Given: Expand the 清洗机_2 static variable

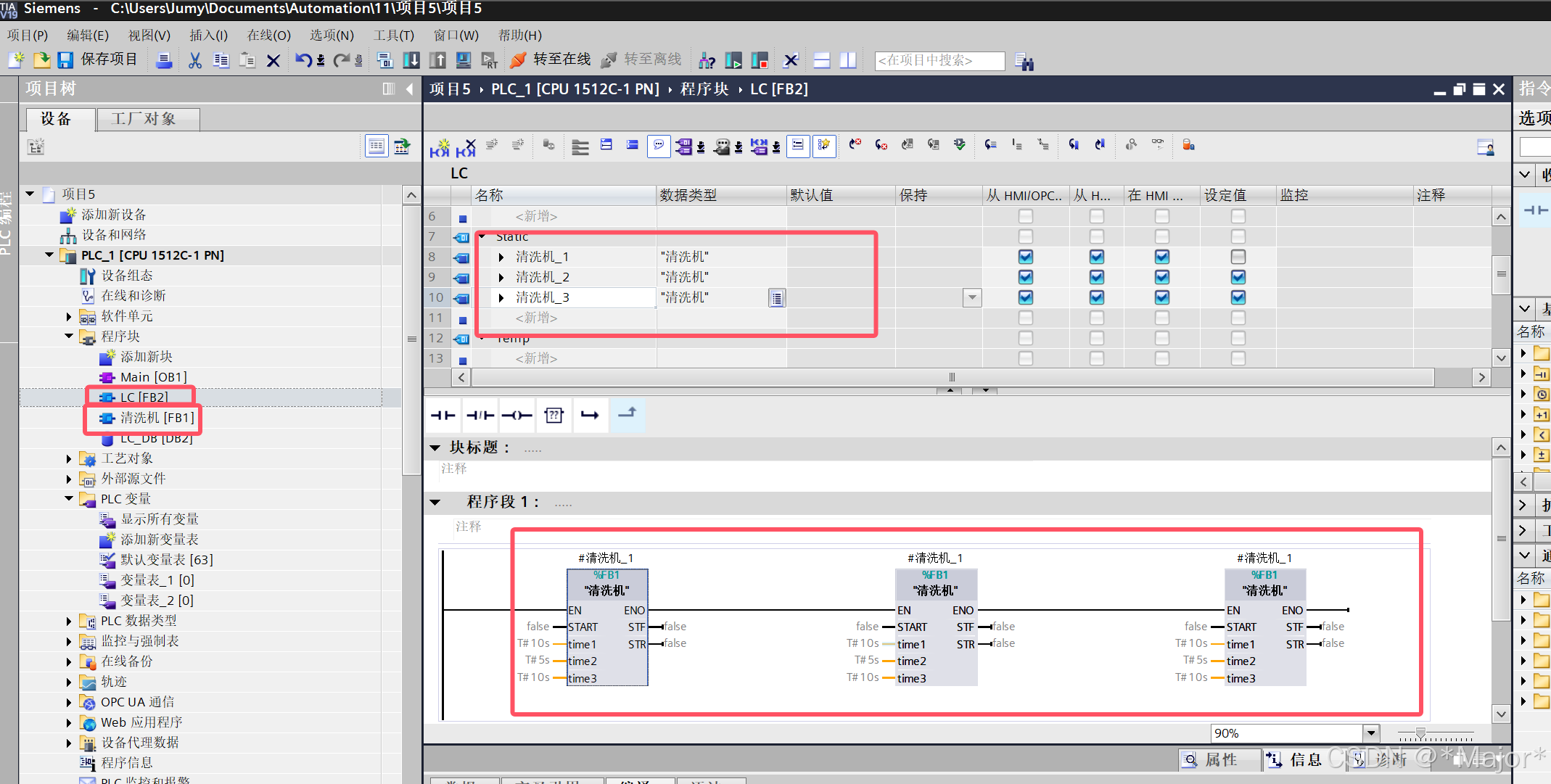Looking at the screenshot, I should point(501,277).
